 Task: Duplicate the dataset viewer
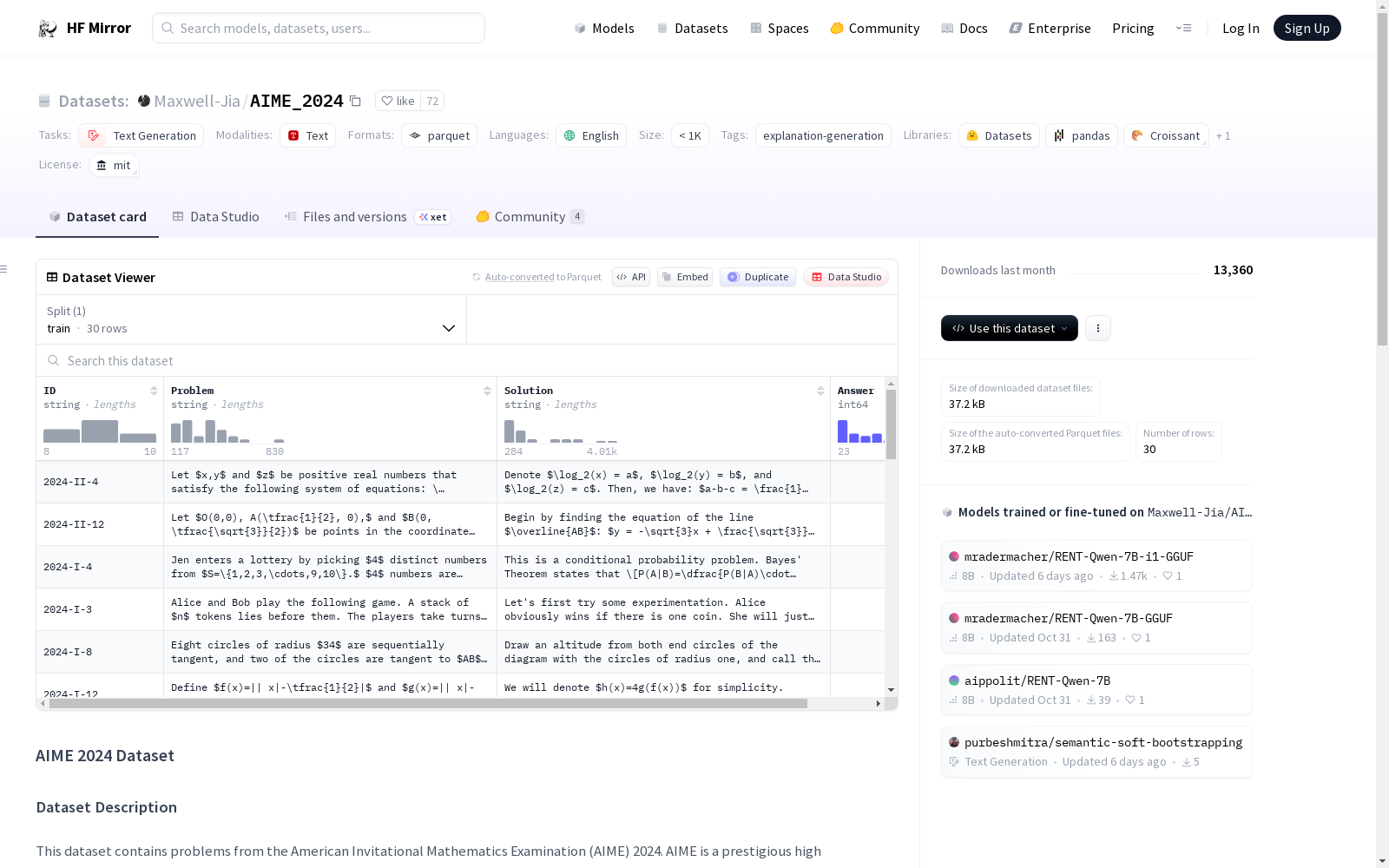tap(758, 277)
